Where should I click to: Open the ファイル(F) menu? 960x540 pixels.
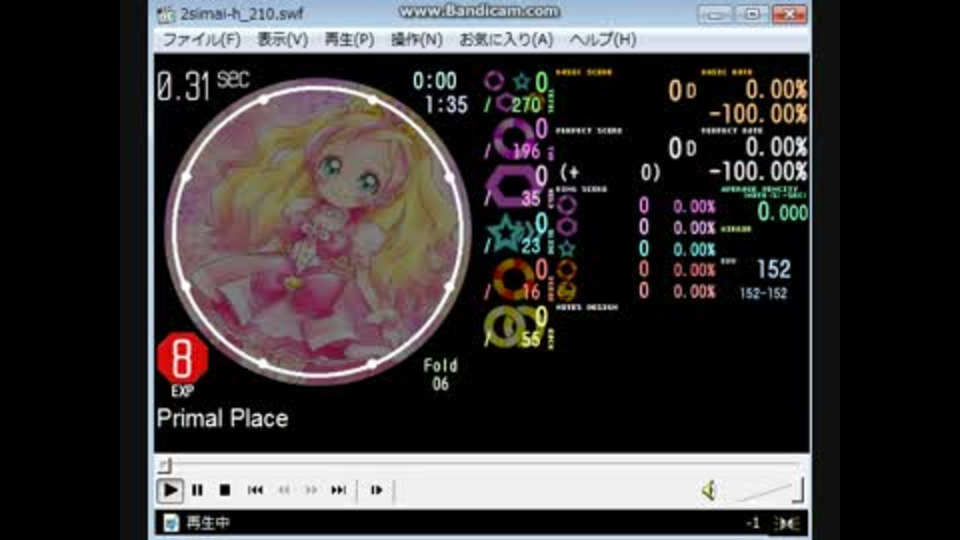point(201,40)
